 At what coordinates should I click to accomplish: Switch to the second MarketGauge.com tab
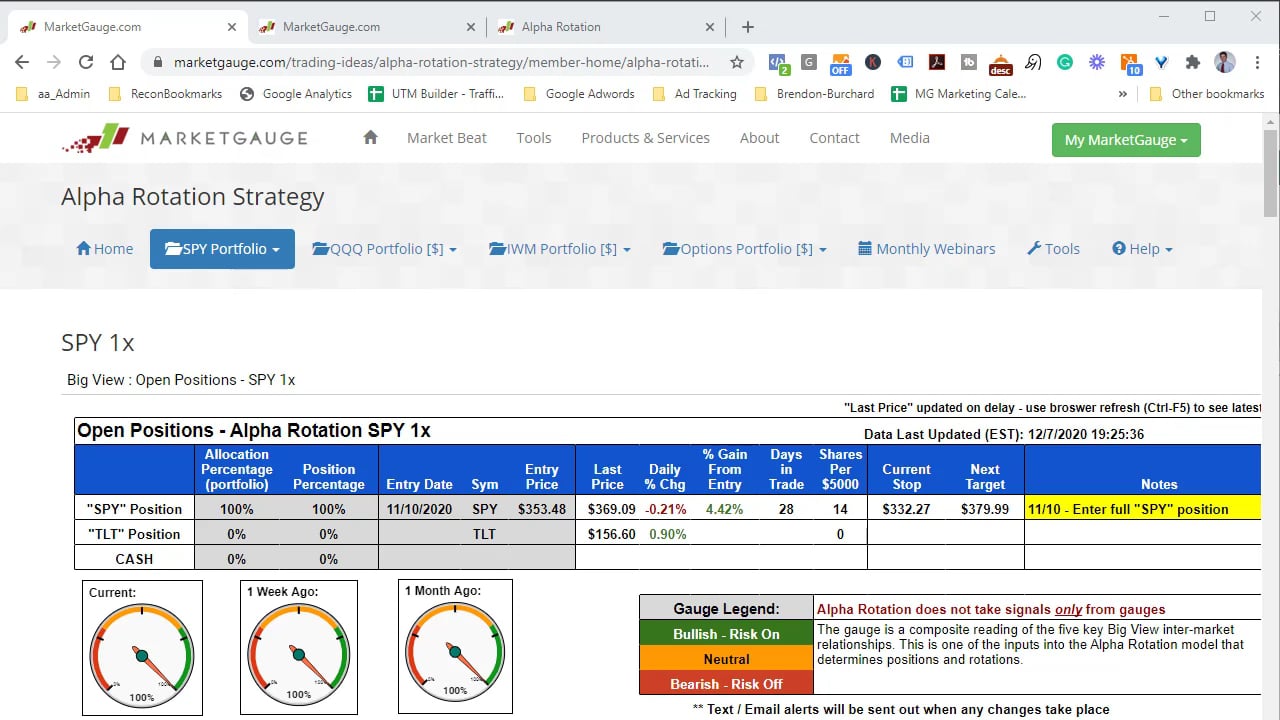click(x=366, y=27)
